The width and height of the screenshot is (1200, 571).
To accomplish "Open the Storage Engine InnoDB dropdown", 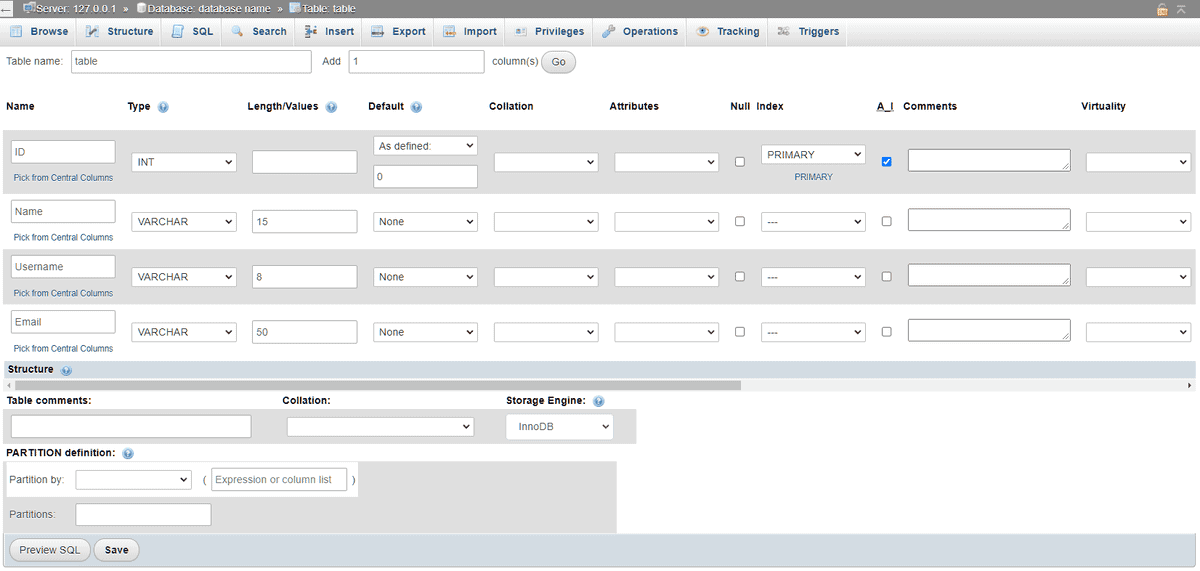I will (559, 427).
